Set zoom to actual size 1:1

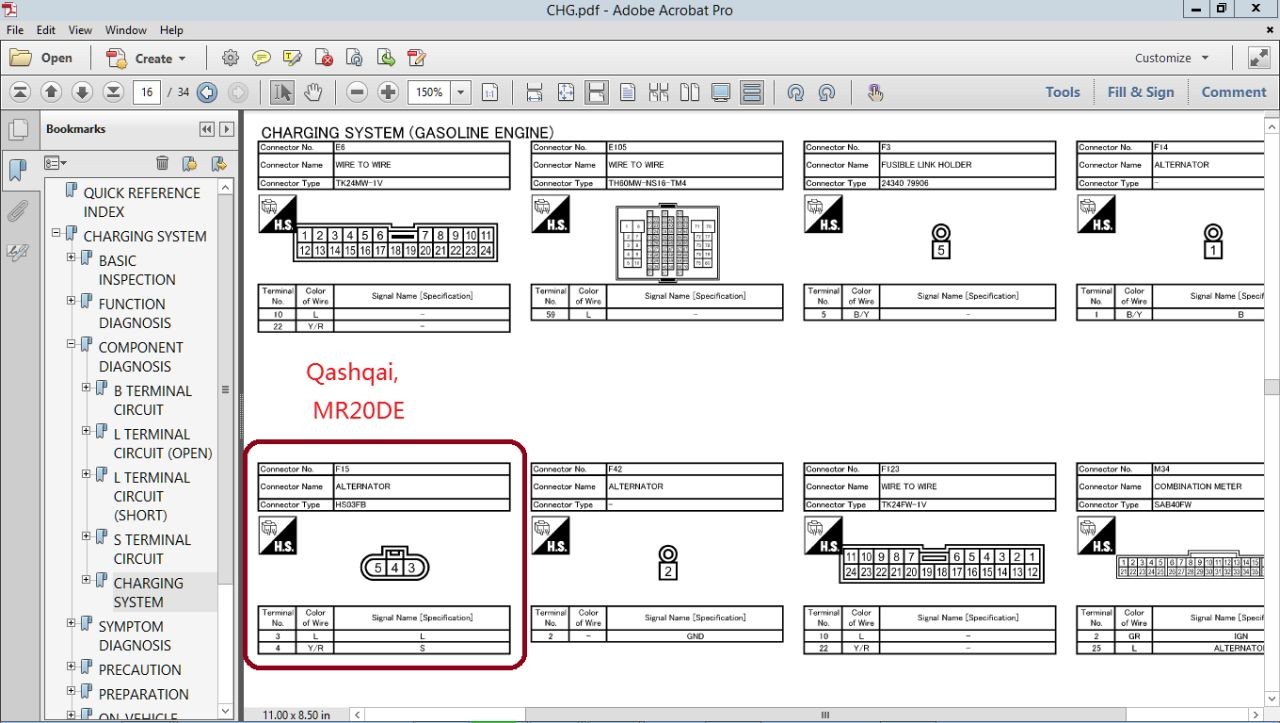pos(490,92)
